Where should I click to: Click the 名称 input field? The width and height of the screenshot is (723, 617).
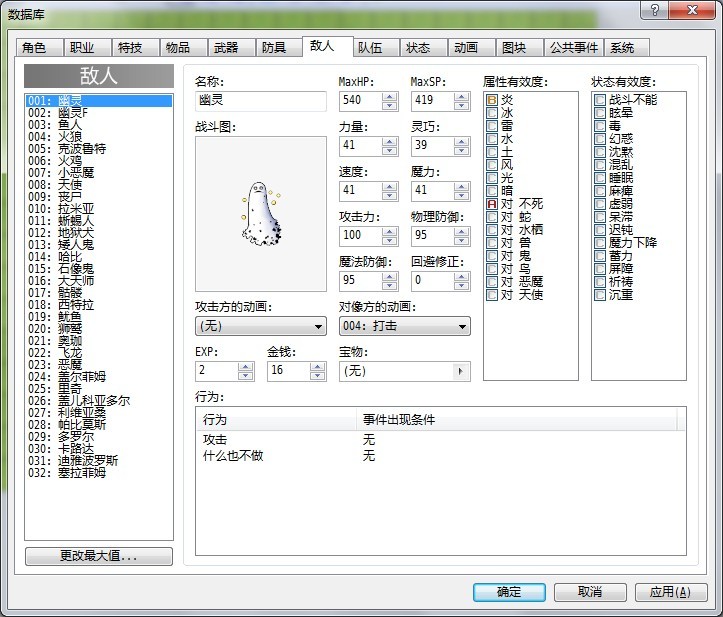click(x=261, y=101)
